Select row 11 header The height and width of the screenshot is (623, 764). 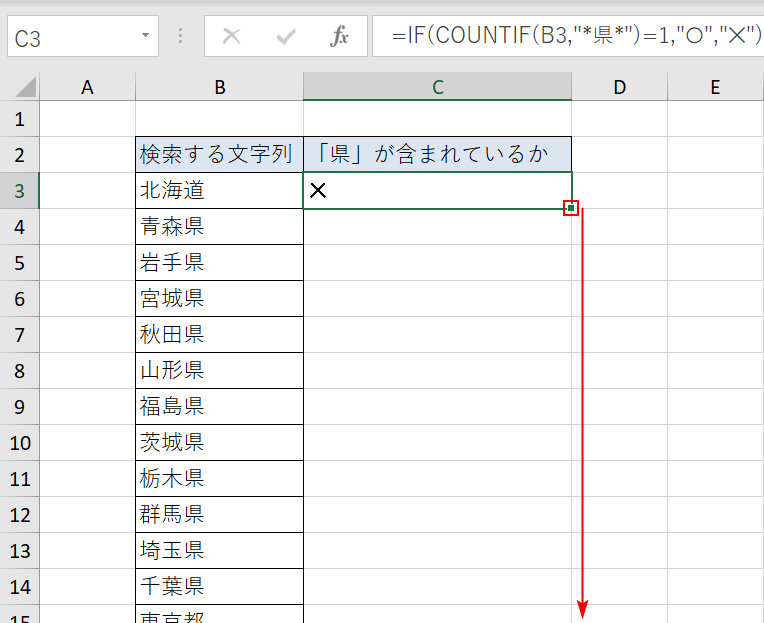pyautogui.click(x=19, y=479)
